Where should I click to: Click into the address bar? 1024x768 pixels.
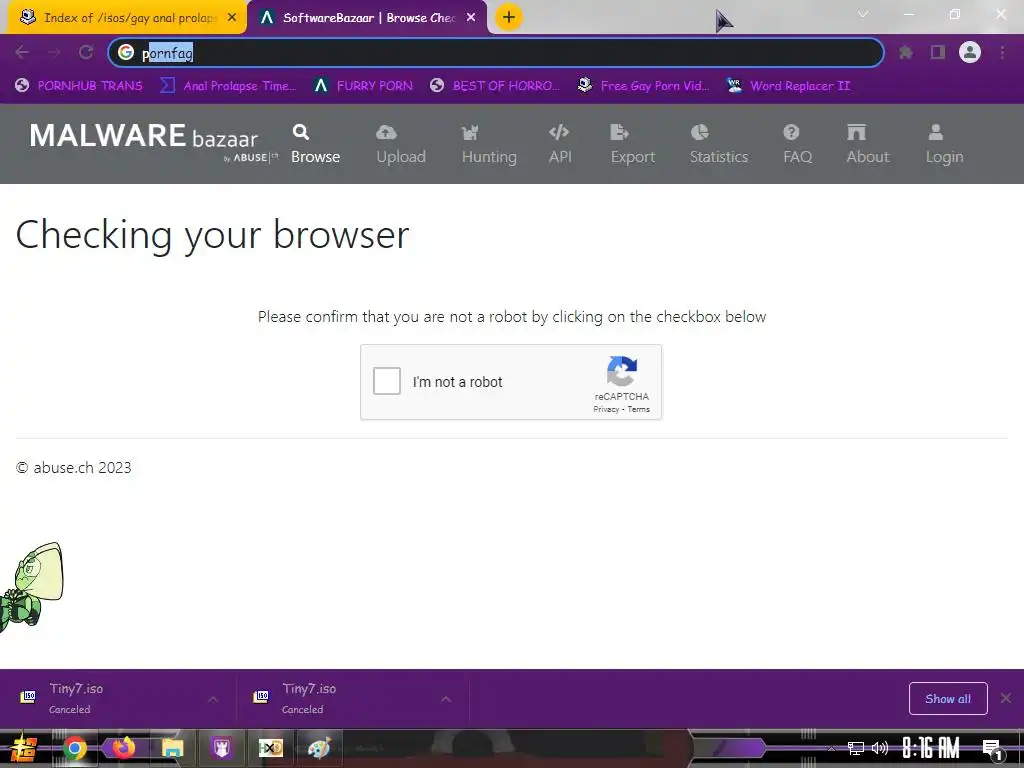[496, 52]
